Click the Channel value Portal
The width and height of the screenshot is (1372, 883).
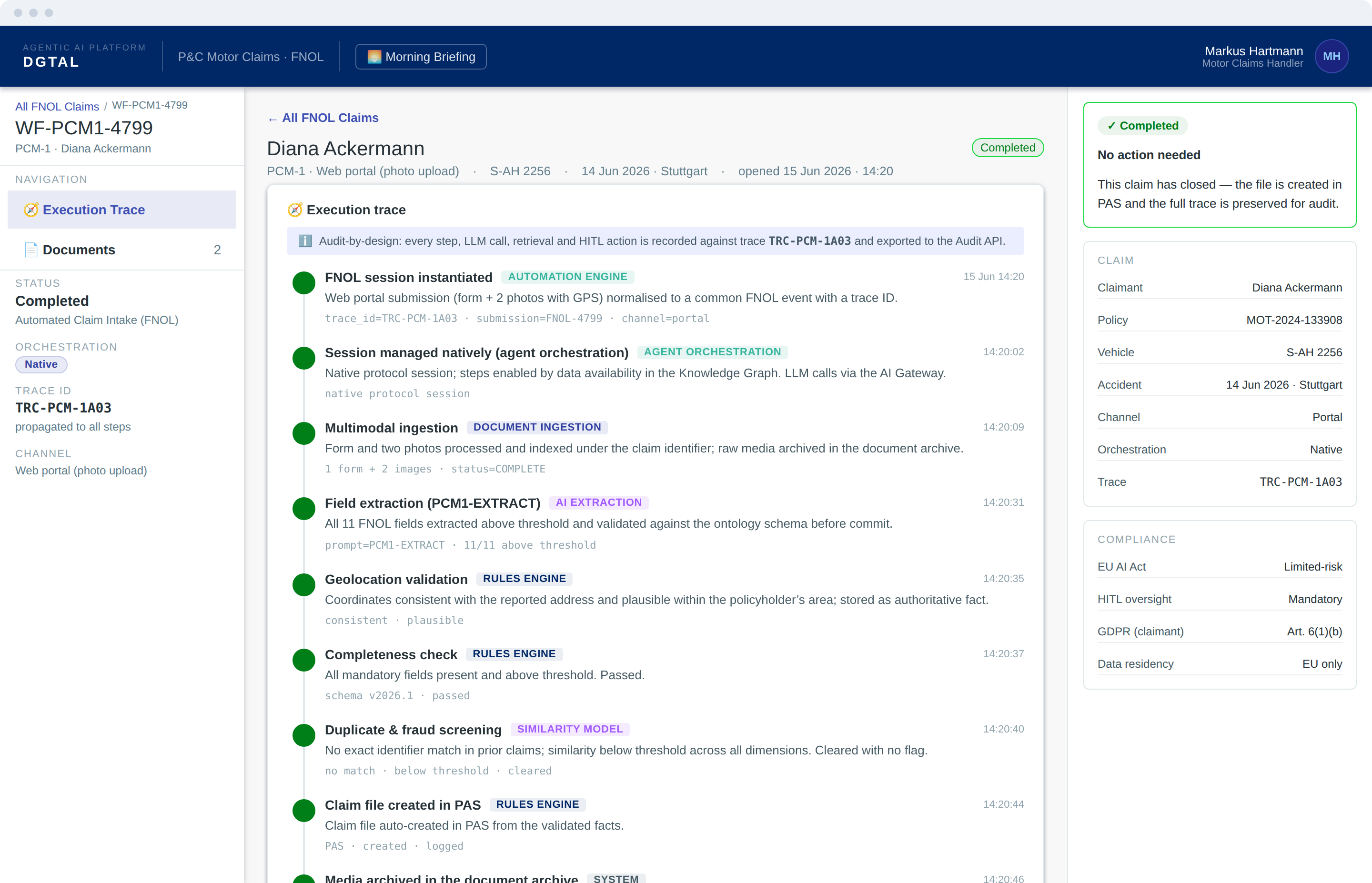1327,417
